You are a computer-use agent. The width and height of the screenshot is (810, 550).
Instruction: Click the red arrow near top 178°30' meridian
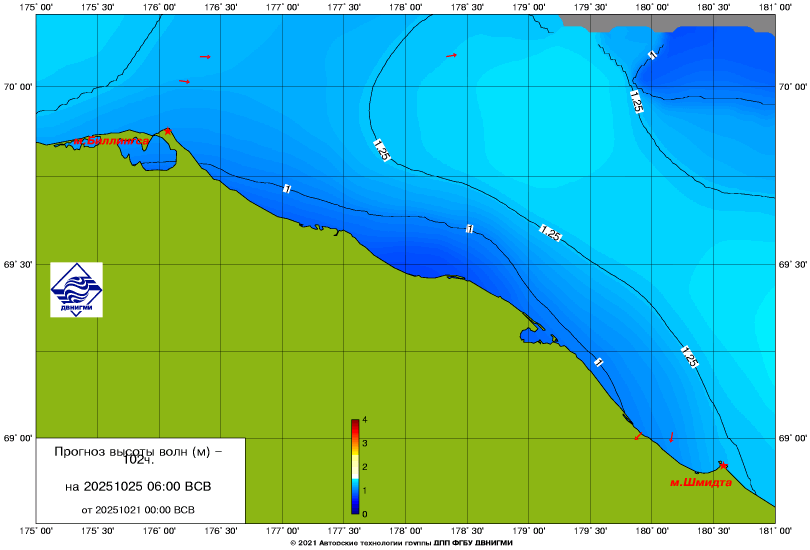451,56
